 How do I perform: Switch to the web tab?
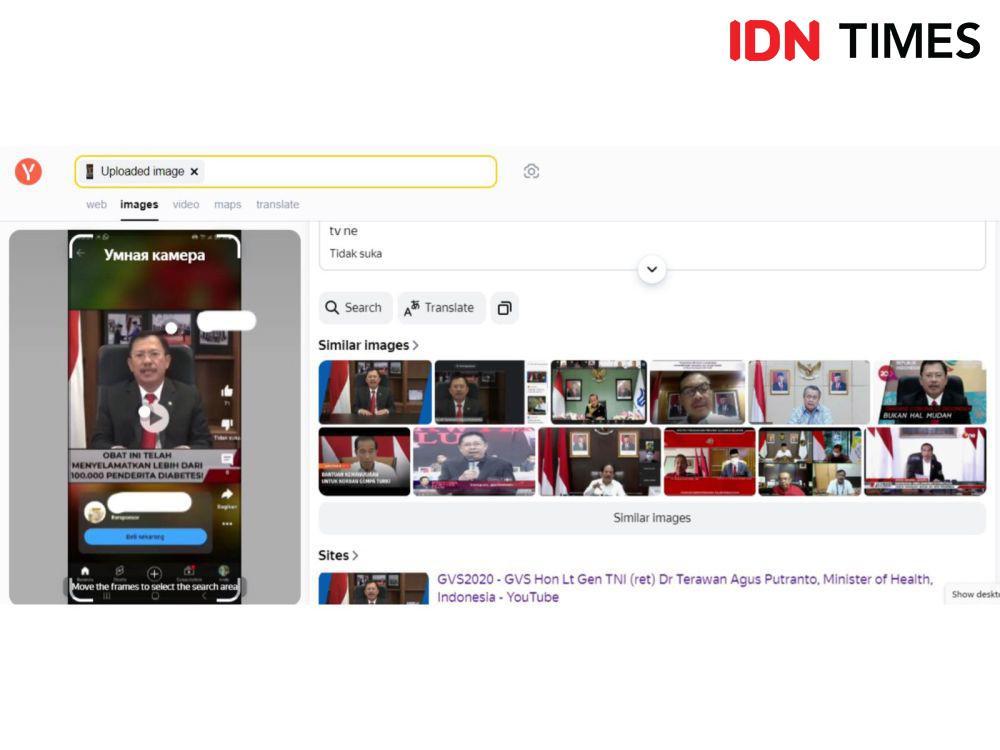tap(96, 205)
